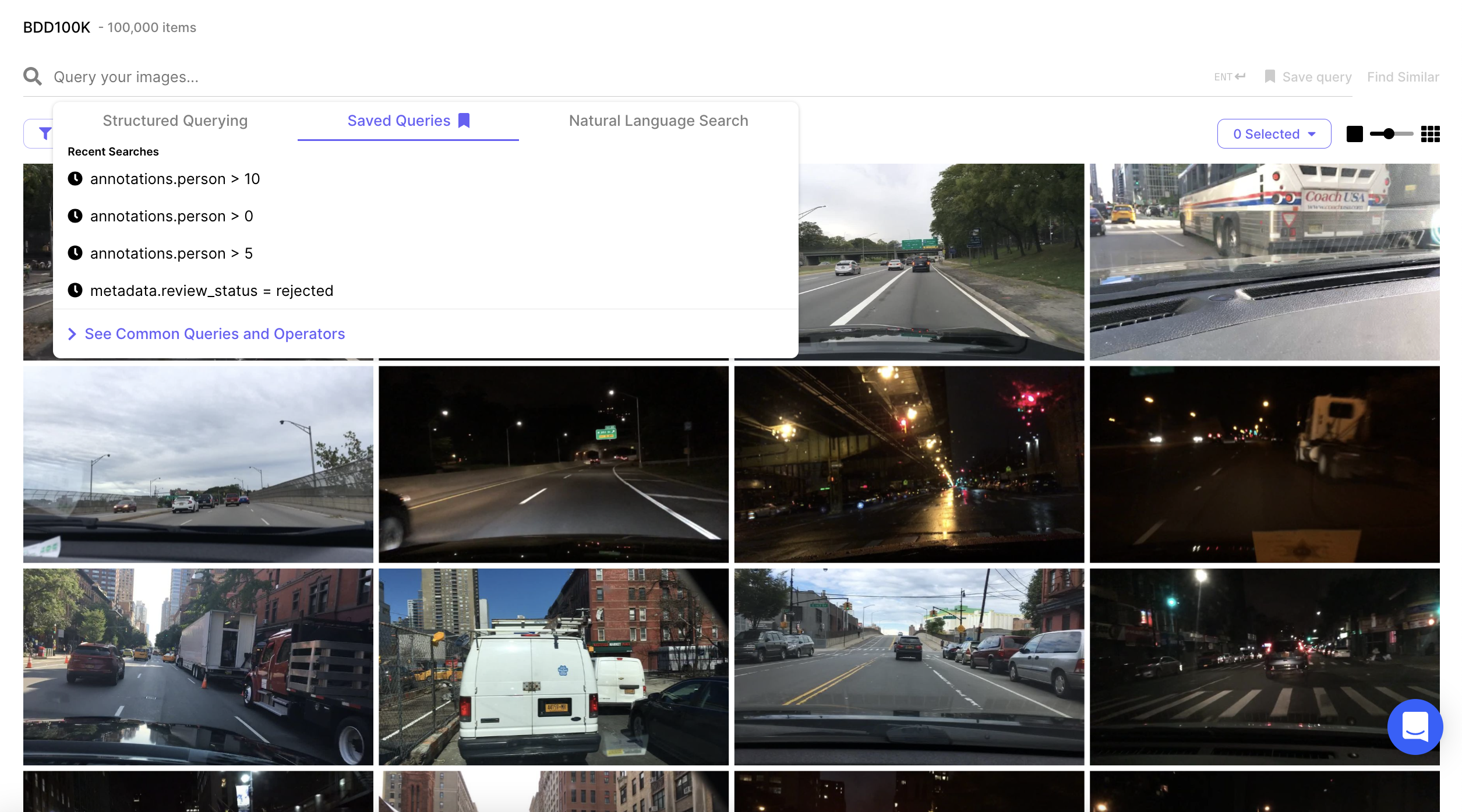Switch to Structured Querying tab
The height and width of the screenshot is (812, 1462).
pos(175,121)
